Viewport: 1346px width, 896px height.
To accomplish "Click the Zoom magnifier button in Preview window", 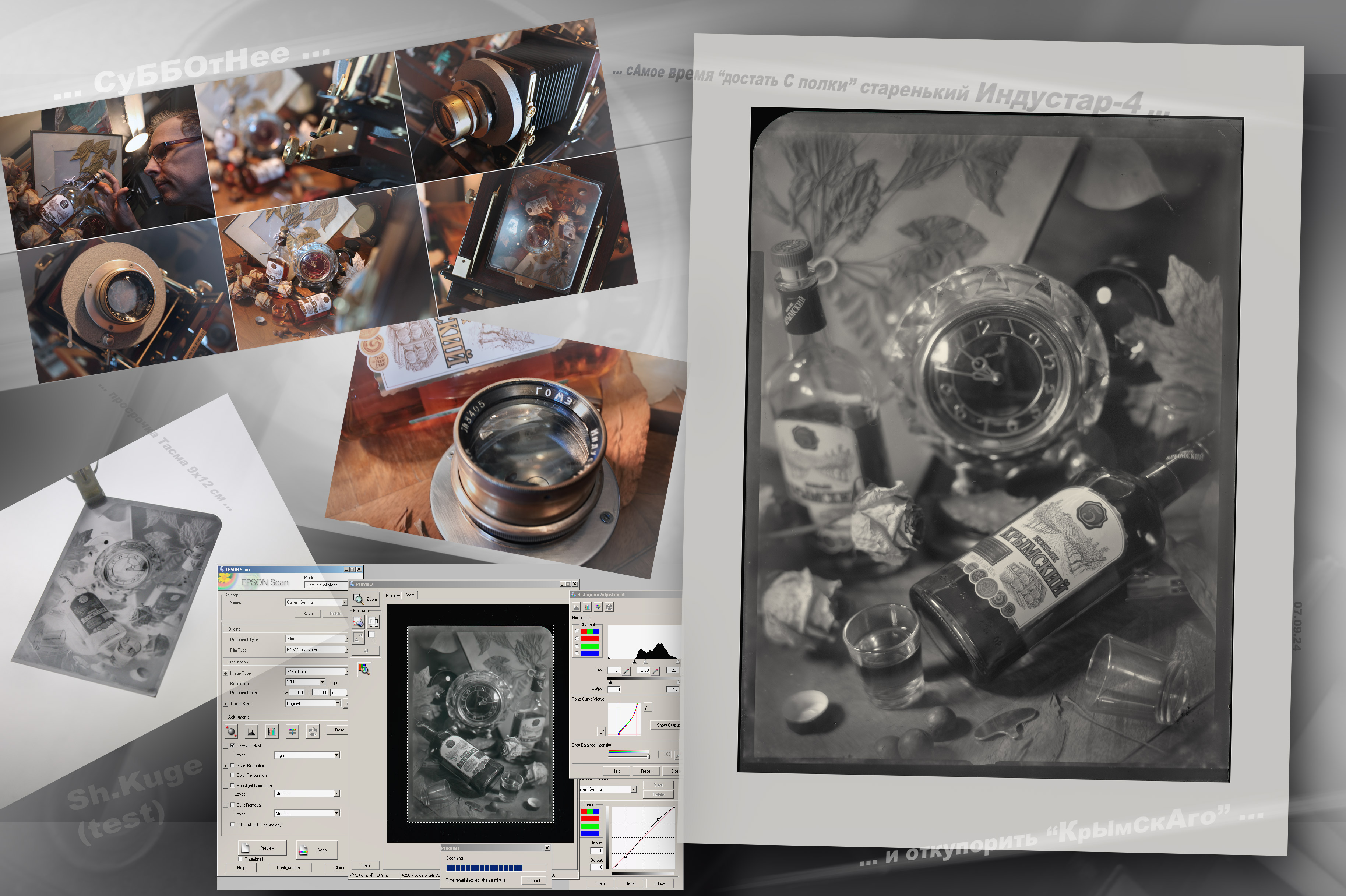I will click(366, 599).
